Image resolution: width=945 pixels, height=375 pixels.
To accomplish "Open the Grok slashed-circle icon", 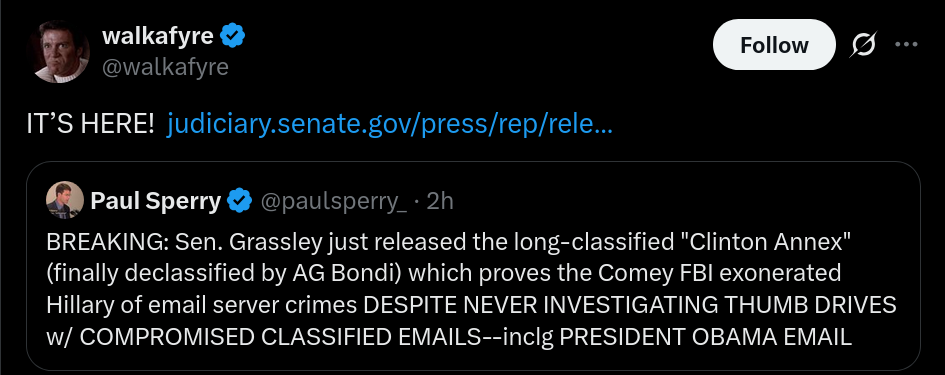I will point(863,45).
